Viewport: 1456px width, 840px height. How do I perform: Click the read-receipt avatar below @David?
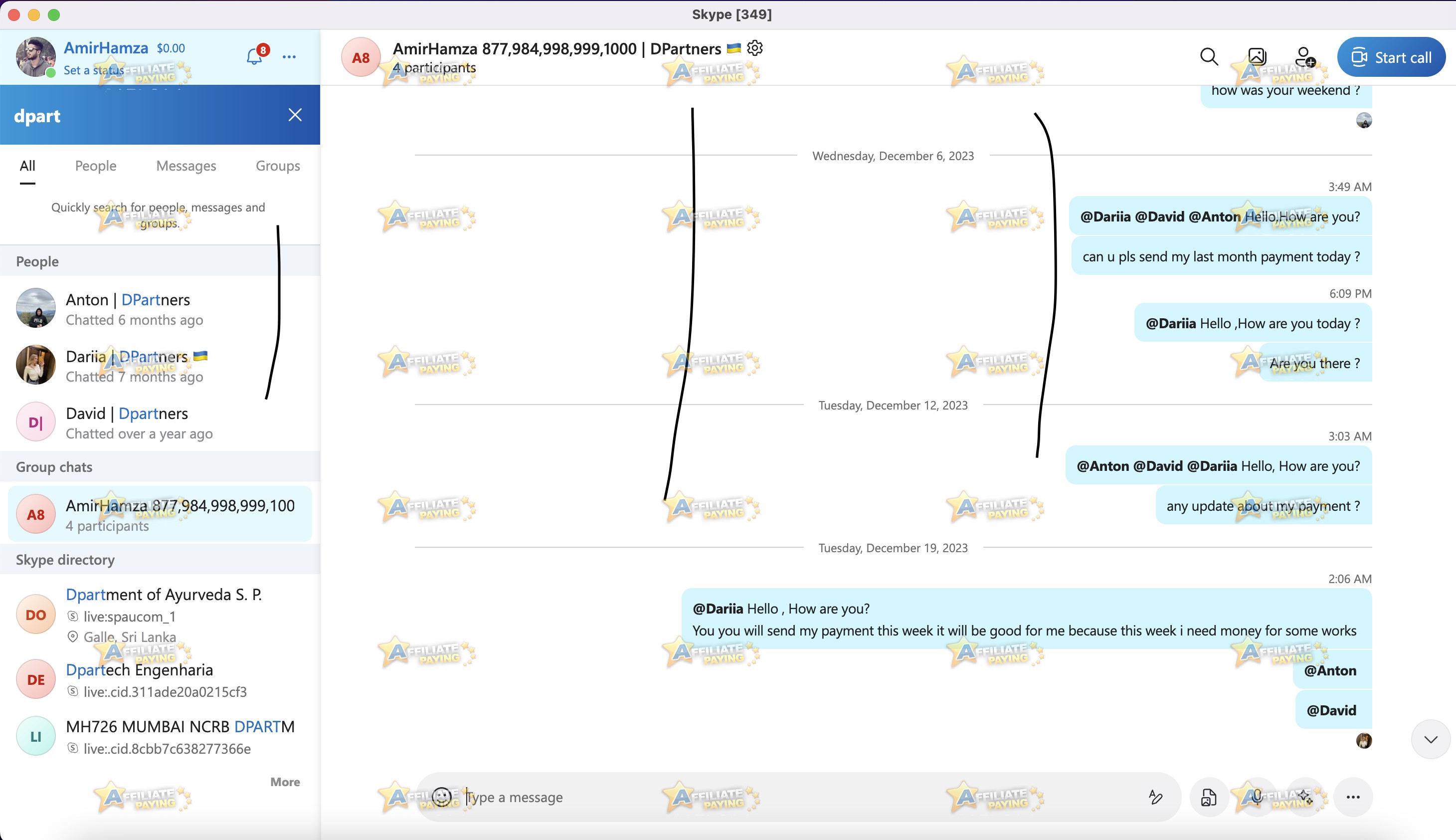(x=1364, y=740)
